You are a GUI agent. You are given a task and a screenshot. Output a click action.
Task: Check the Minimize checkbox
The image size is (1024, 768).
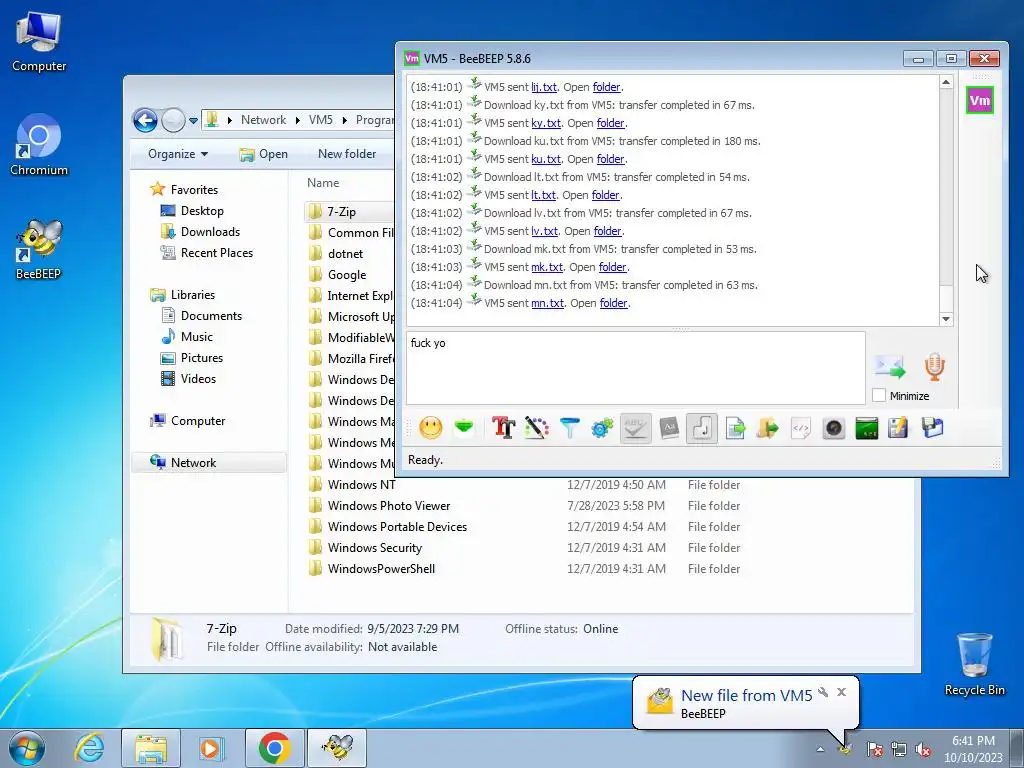[879, 395]
